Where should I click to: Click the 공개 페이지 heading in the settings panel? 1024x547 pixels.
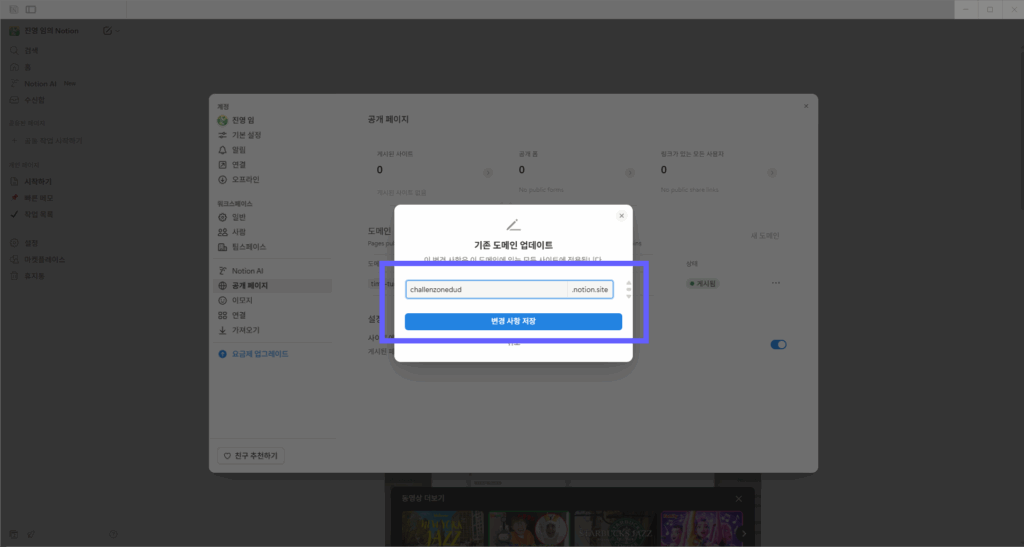tap(388, 119)
